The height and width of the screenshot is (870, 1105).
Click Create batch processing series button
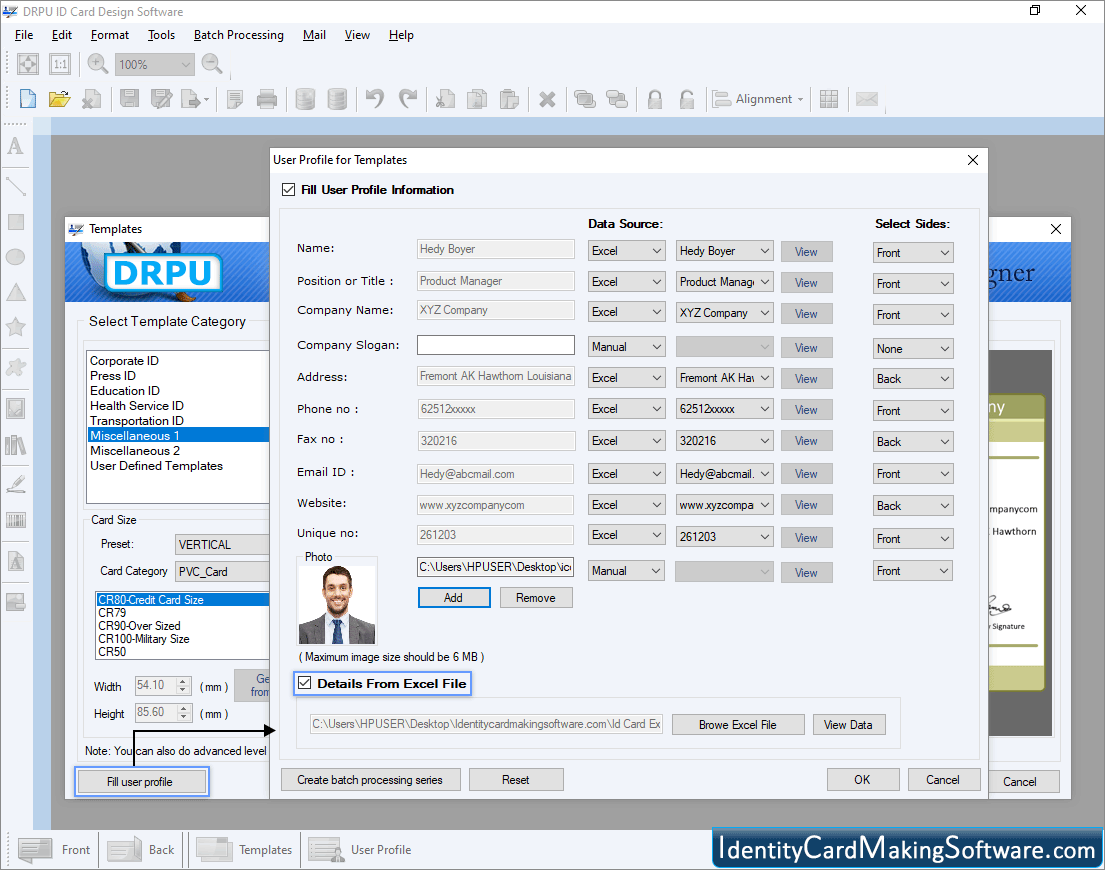pyautogui.click(x=370, y=780)
